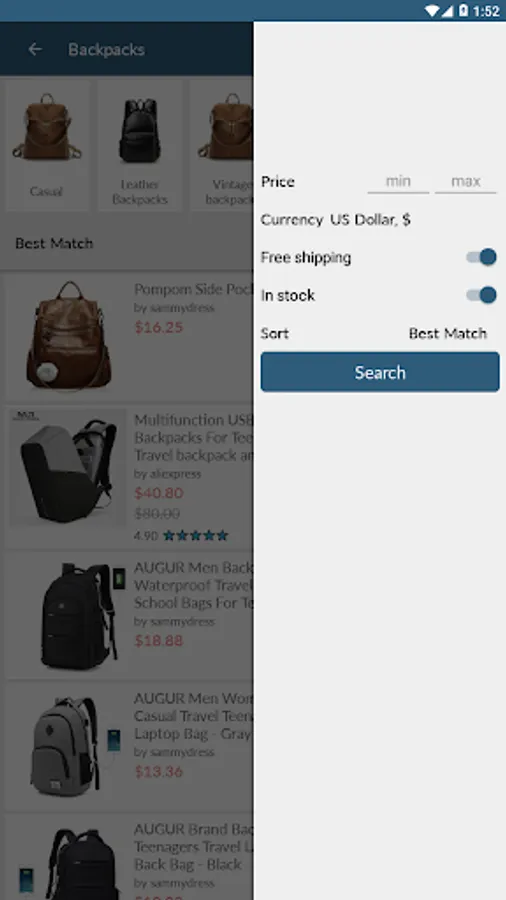The width and height of the screenshot is (506, 900).
Task: Tap the Wi-Fi icon in status bar
Action: click(x=432, y=10)
